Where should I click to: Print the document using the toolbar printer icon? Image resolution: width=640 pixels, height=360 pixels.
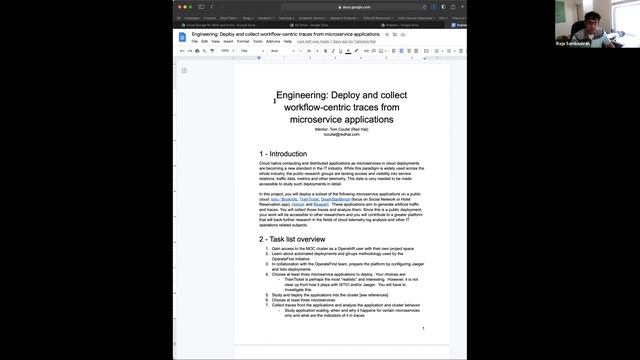click(x=197, y=51)
